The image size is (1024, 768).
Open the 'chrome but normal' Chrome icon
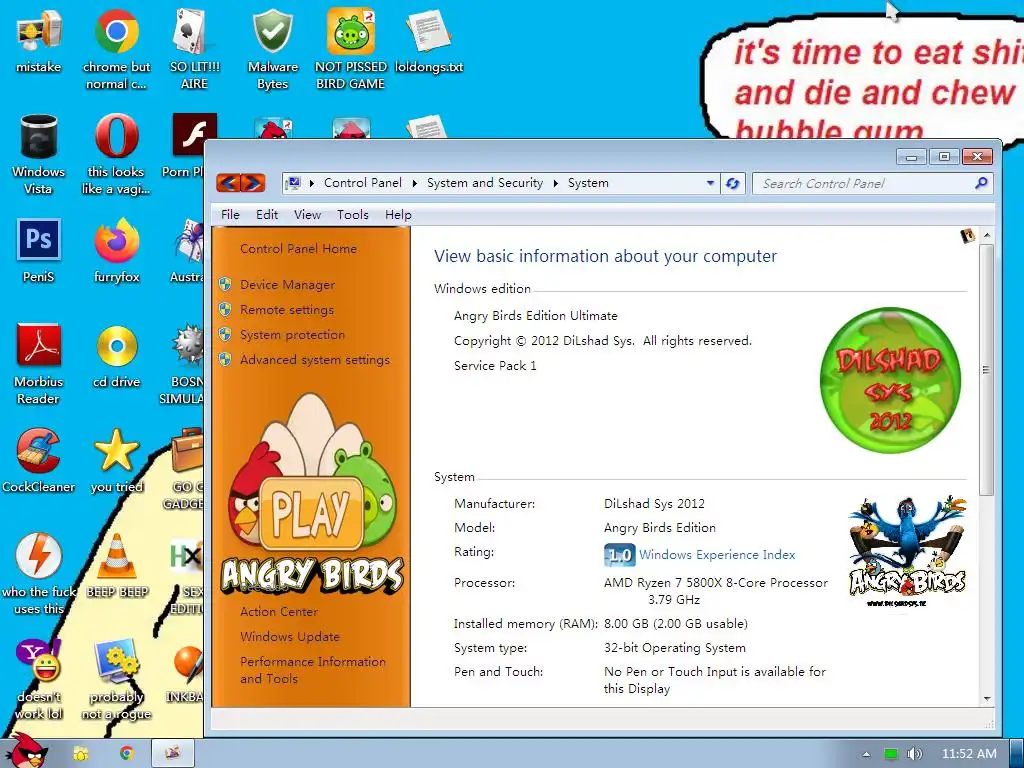(x=116, y=50)
